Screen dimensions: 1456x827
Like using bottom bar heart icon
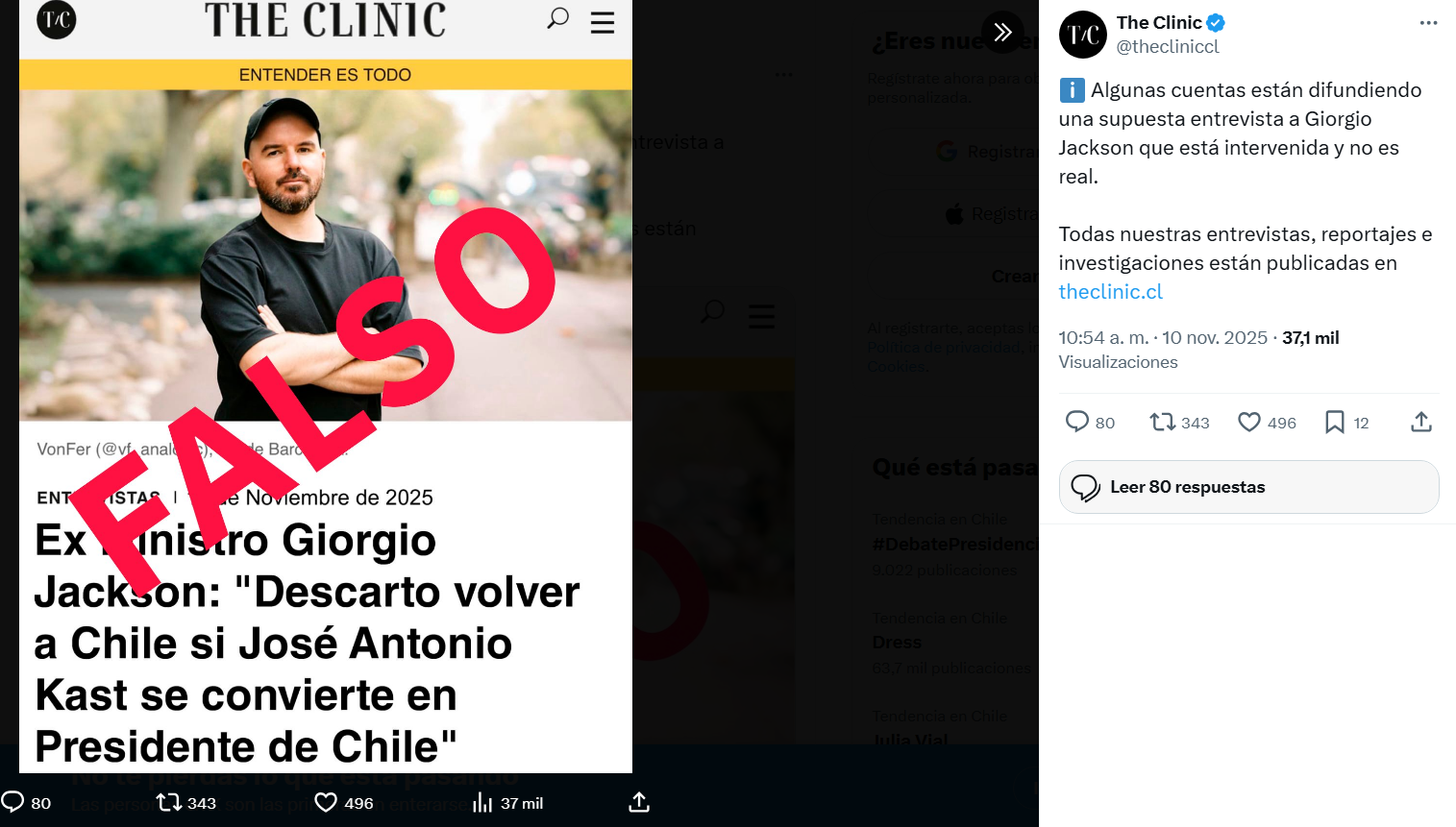(x=327, y=802)
